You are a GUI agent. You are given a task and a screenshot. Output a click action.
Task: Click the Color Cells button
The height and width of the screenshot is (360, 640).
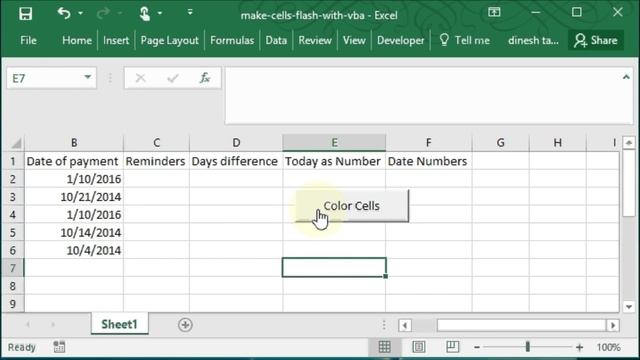pos(352,206)
